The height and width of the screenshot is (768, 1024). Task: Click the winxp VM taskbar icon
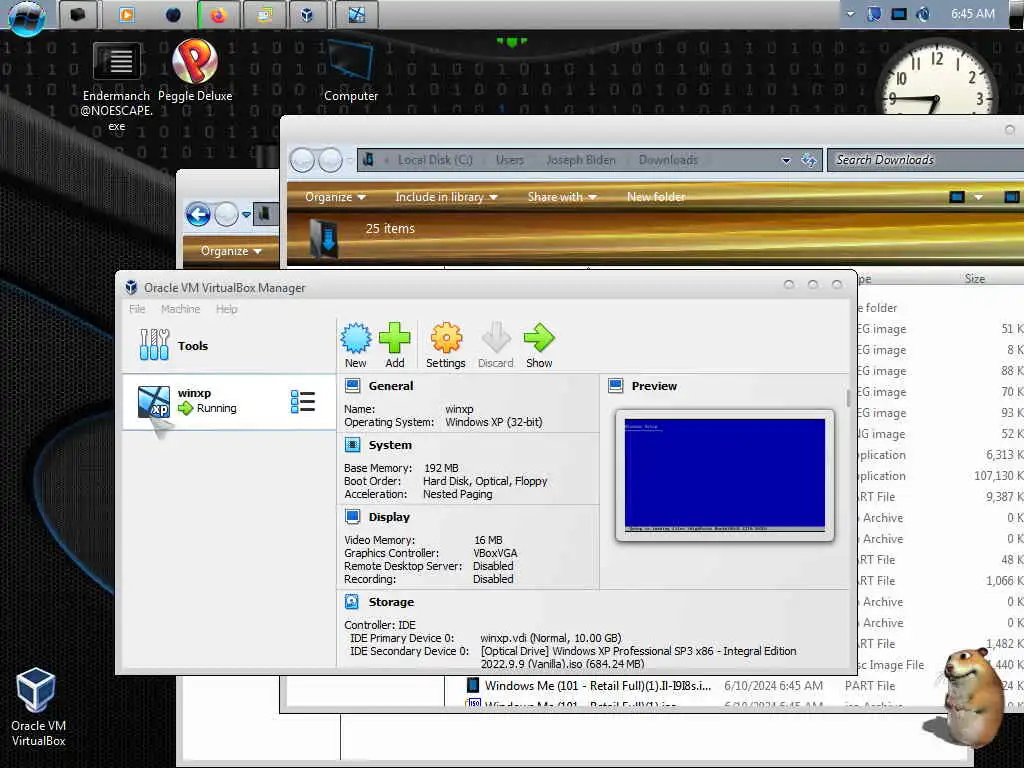pyautogui.click(x=357, y=14)
